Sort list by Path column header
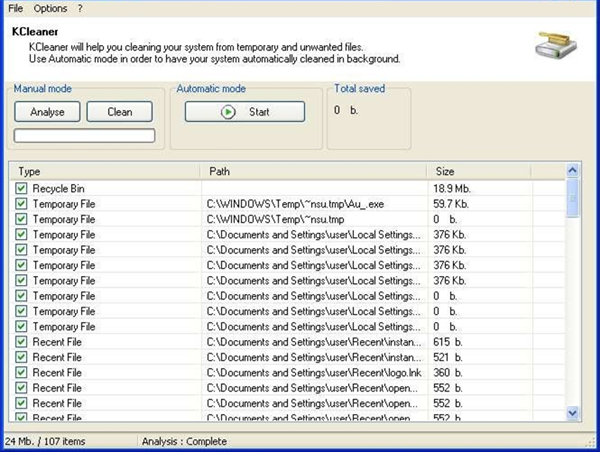This screenshot has height=452, width=600. pos(313,171)
